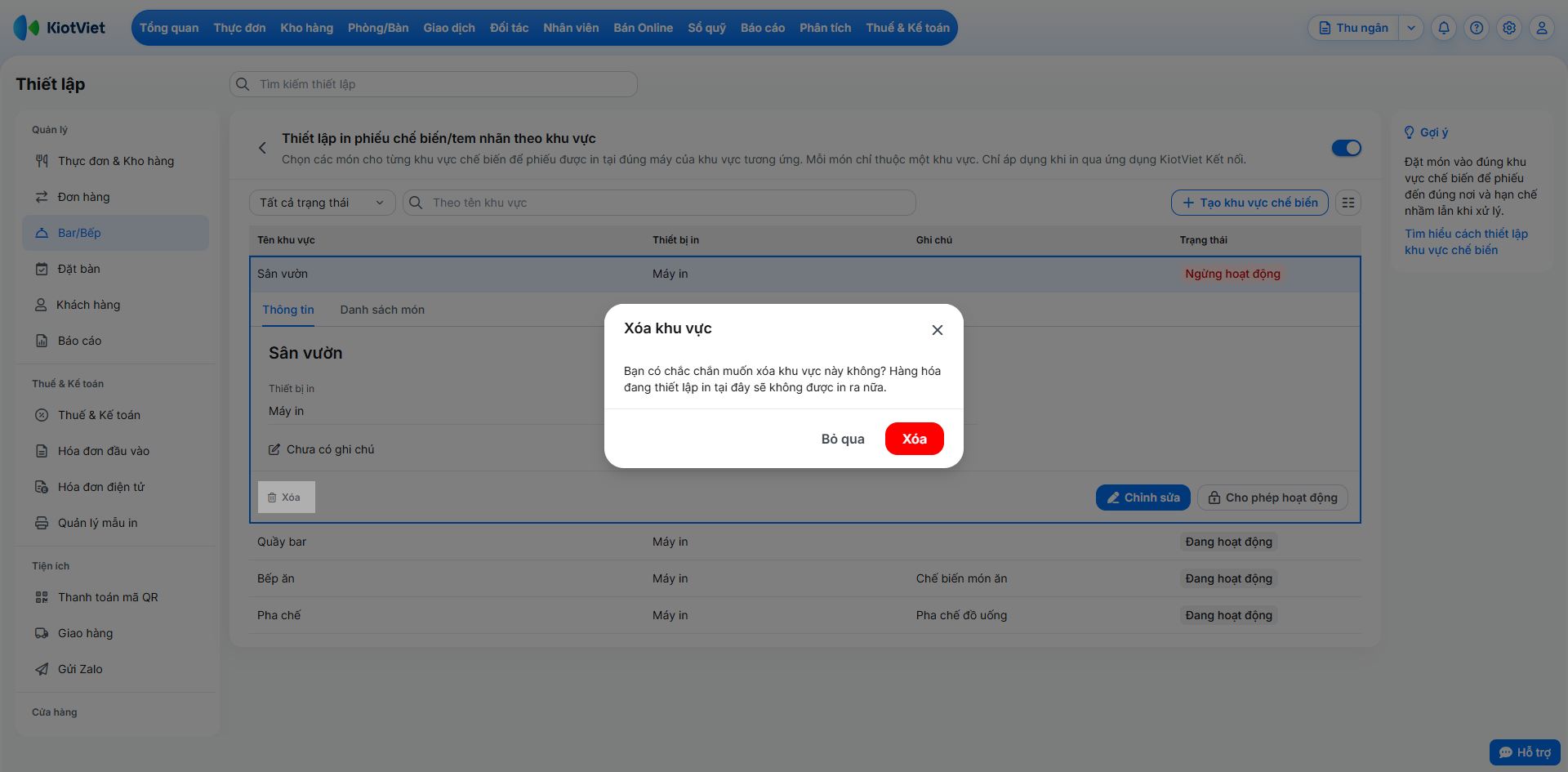Open the Thực đơn menu

239,28
